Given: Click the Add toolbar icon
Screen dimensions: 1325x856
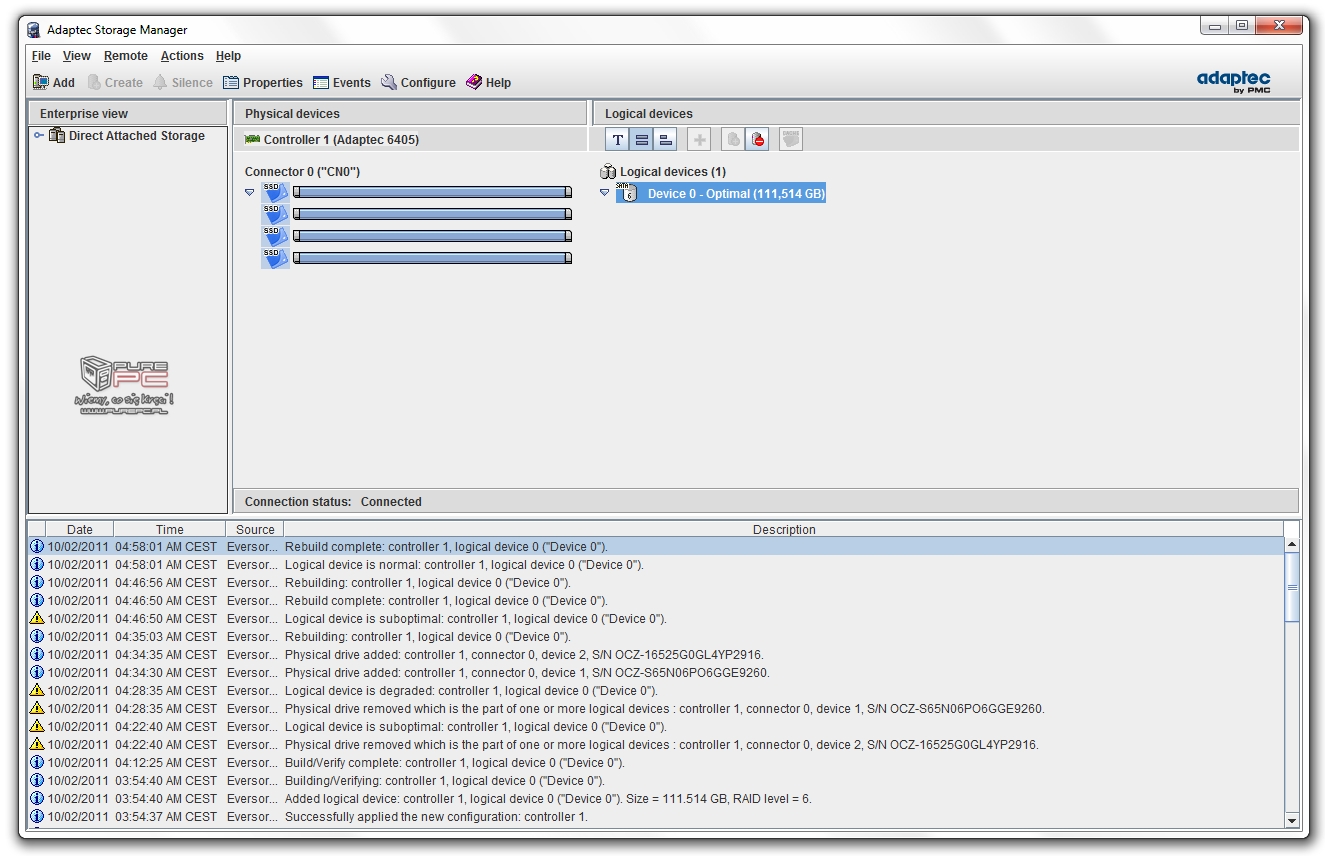Looking at the screenshot, I should click(41, 83).
